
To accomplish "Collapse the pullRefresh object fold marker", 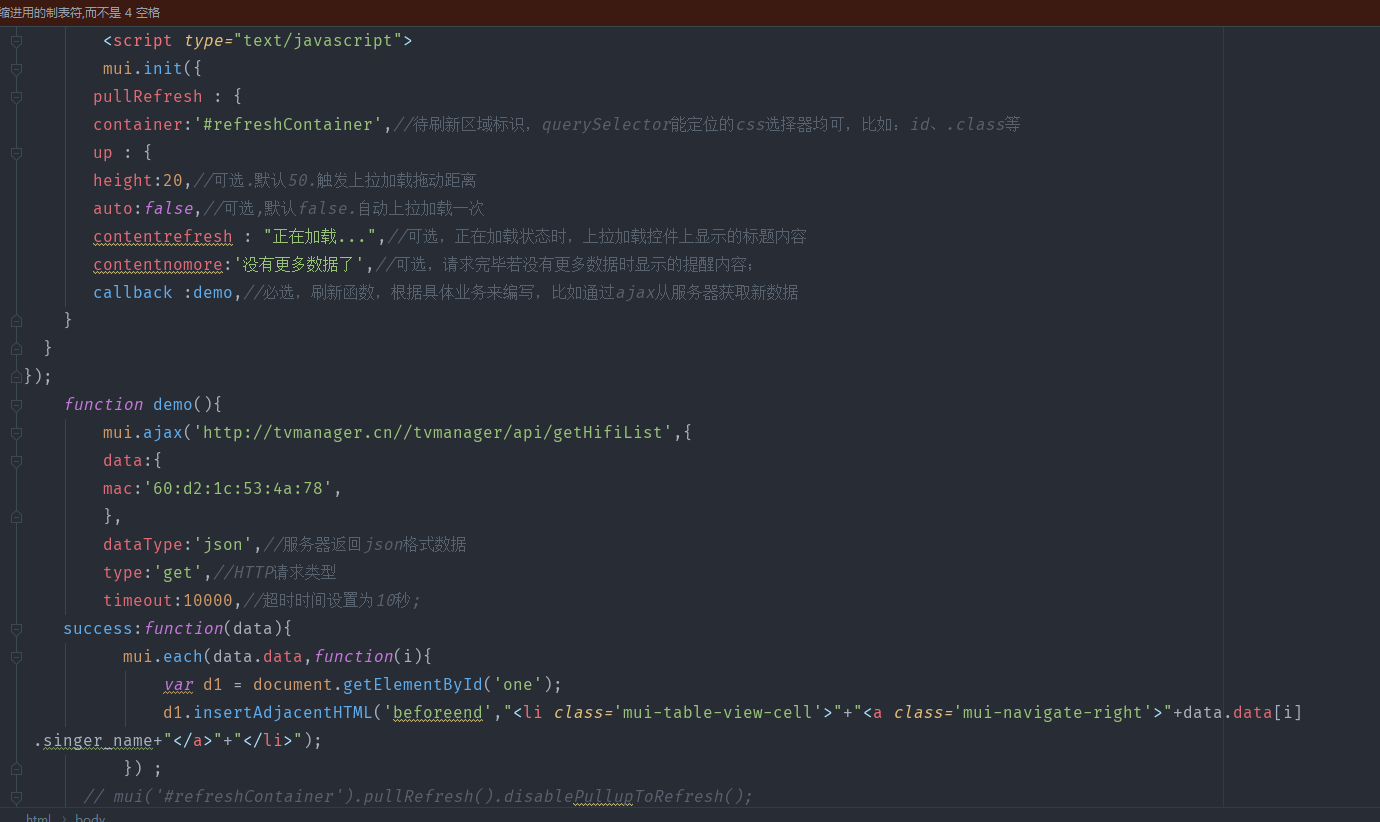I will [16, 97].
